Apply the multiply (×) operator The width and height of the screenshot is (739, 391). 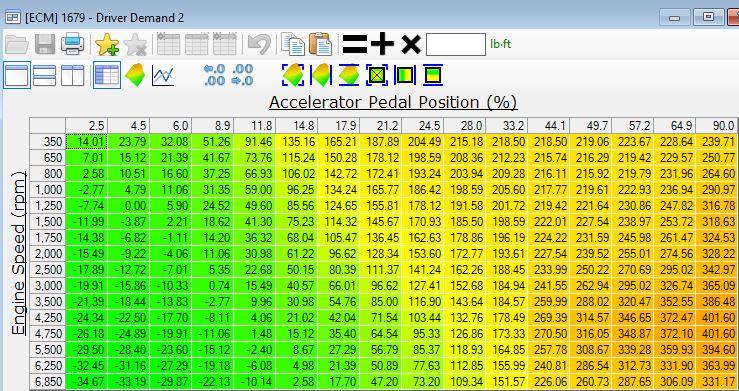point(411,45)
